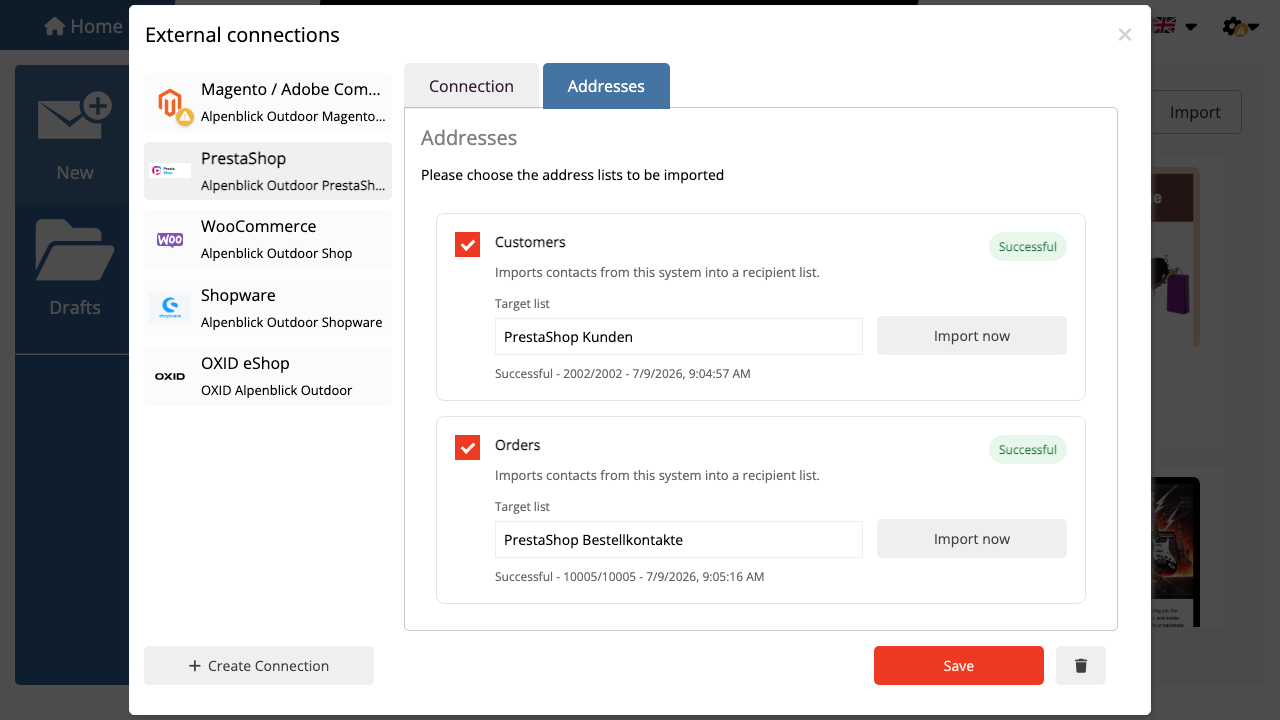Uncheck the Customers checkbox

(x=467, y=244)
